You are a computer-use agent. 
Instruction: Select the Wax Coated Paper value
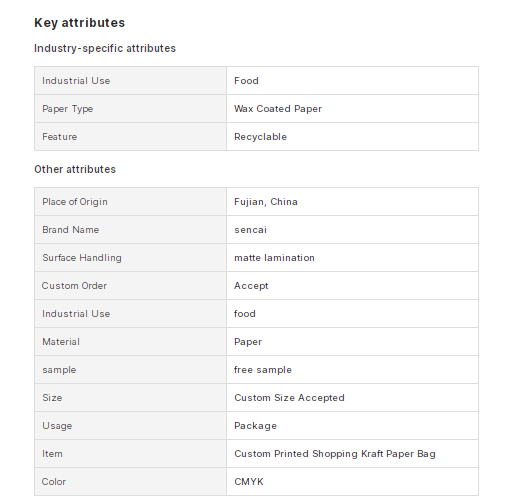click(x=278, y=109)
